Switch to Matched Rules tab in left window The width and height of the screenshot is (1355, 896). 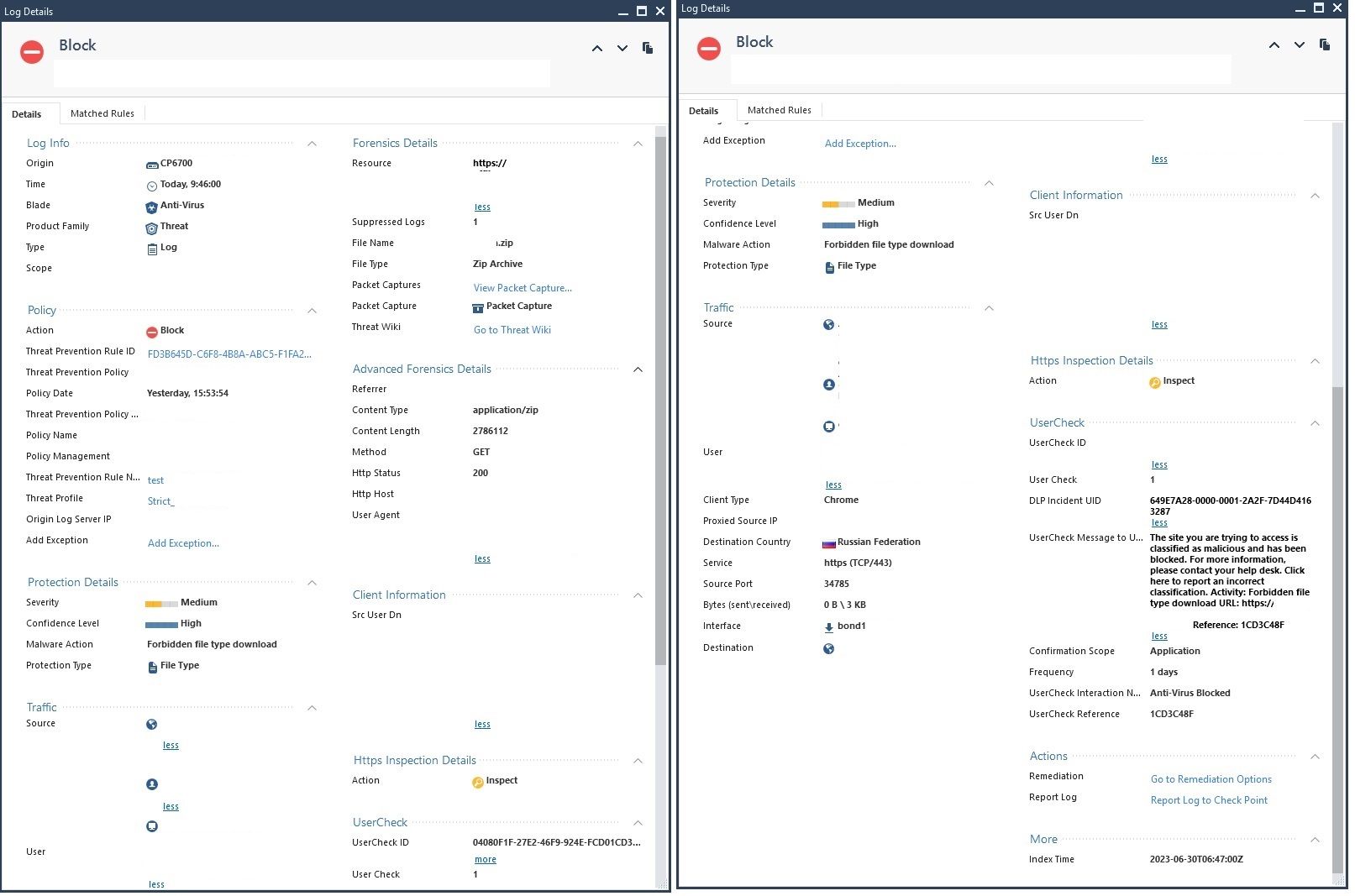tap(102, 113)
